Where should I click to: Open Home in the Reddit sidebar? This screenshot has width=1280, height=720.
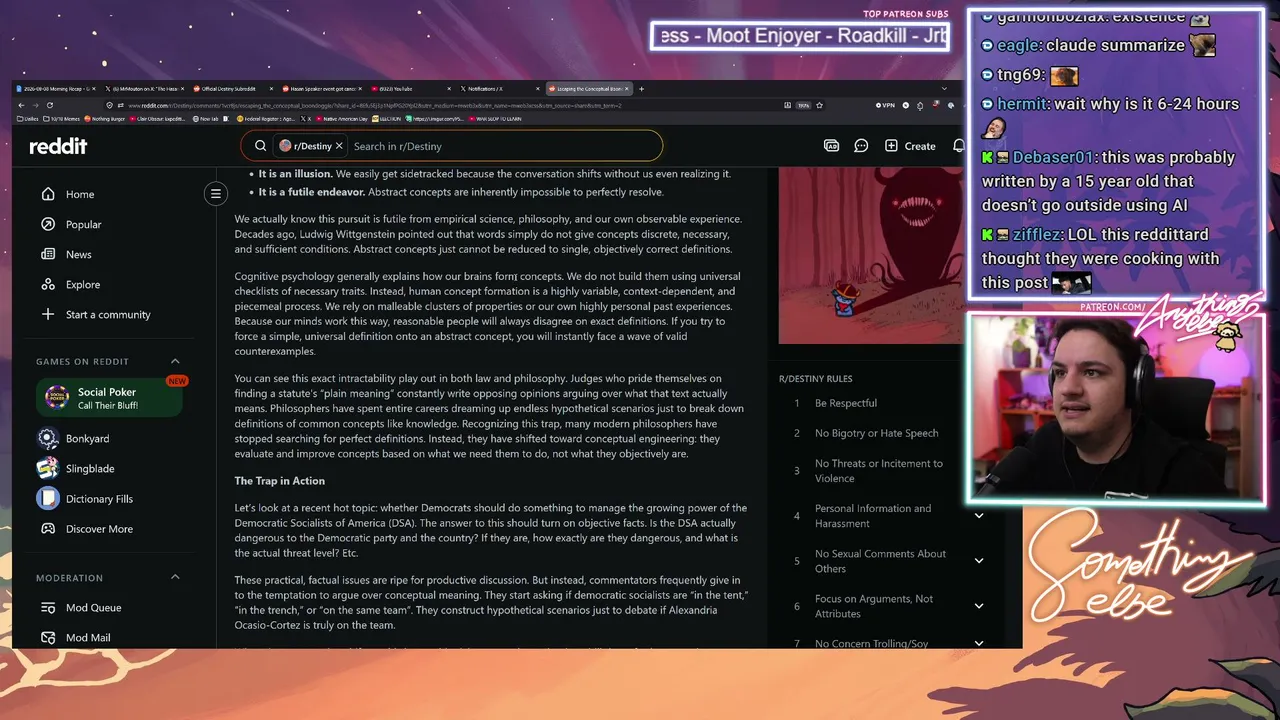click(x=80, y=194)
